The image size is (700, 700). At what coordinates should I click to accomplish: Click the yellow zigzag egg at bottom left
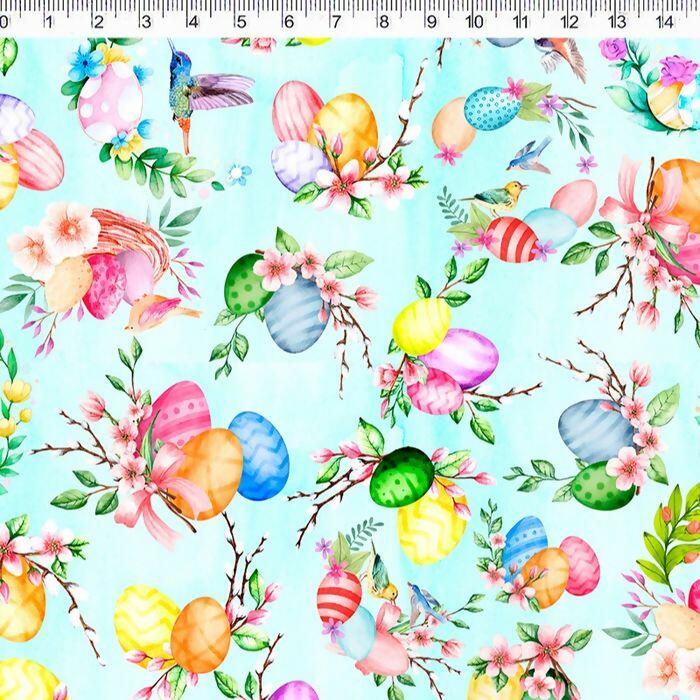[145, 620]
